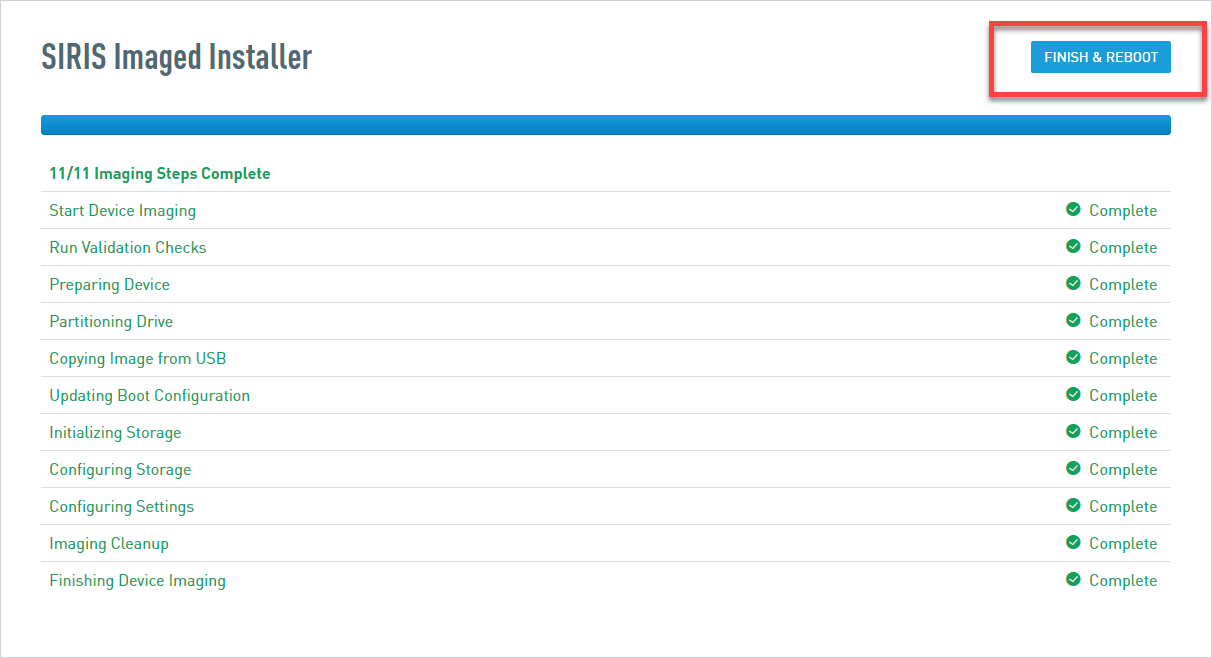Click Complete status text for Imaging Cleanup
This screenshot has width=1212, height=658.
tap(1122, 544)
